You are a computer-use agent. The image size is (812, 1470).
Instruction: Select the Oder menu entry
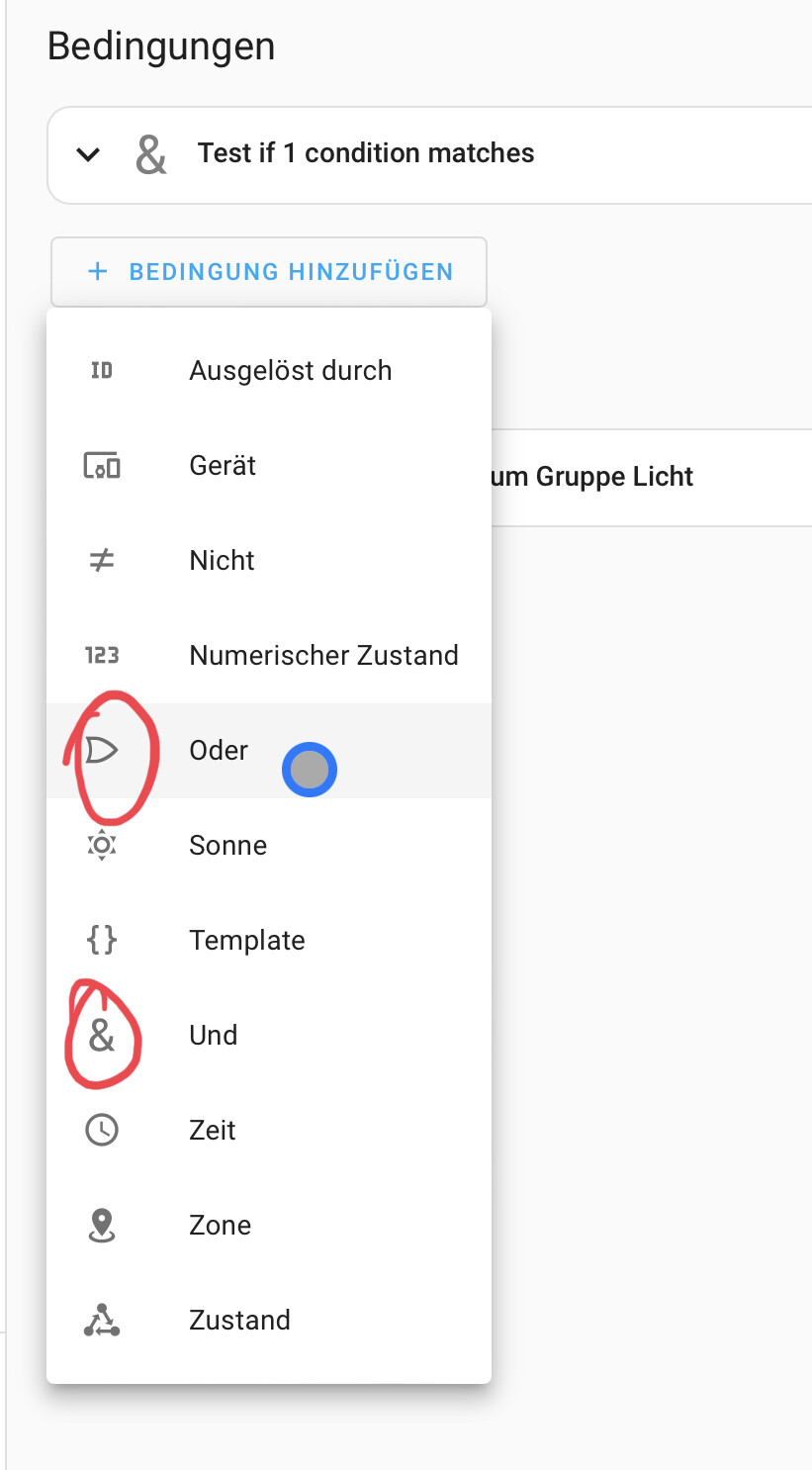tap(269, 751)
